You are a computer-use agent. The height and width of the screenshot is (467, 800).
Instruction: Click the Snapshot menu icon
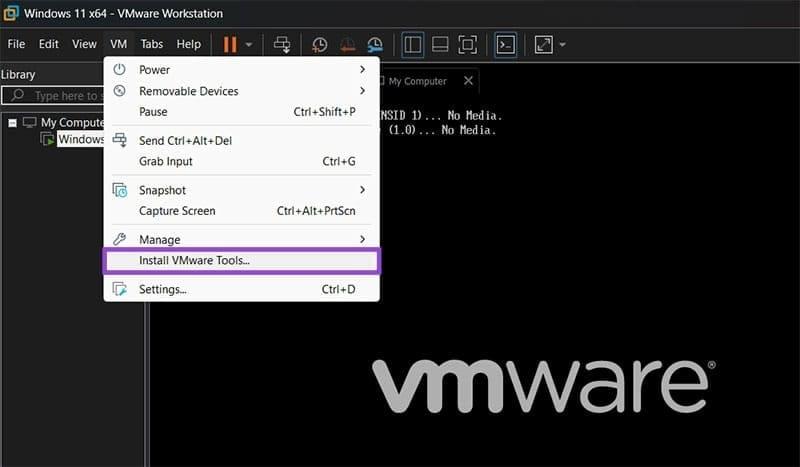(x=120, y=190)
